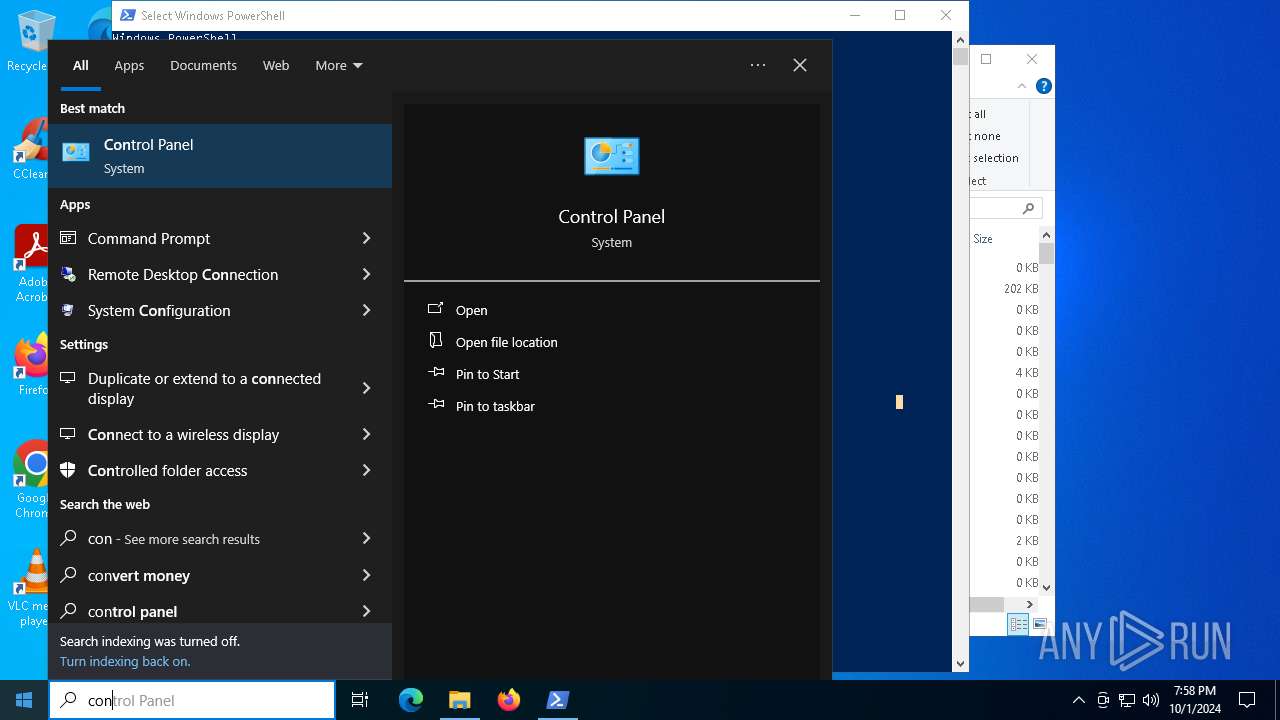
Task: Open File Explorer from taskbar
Action: click(x=459, y=700)
